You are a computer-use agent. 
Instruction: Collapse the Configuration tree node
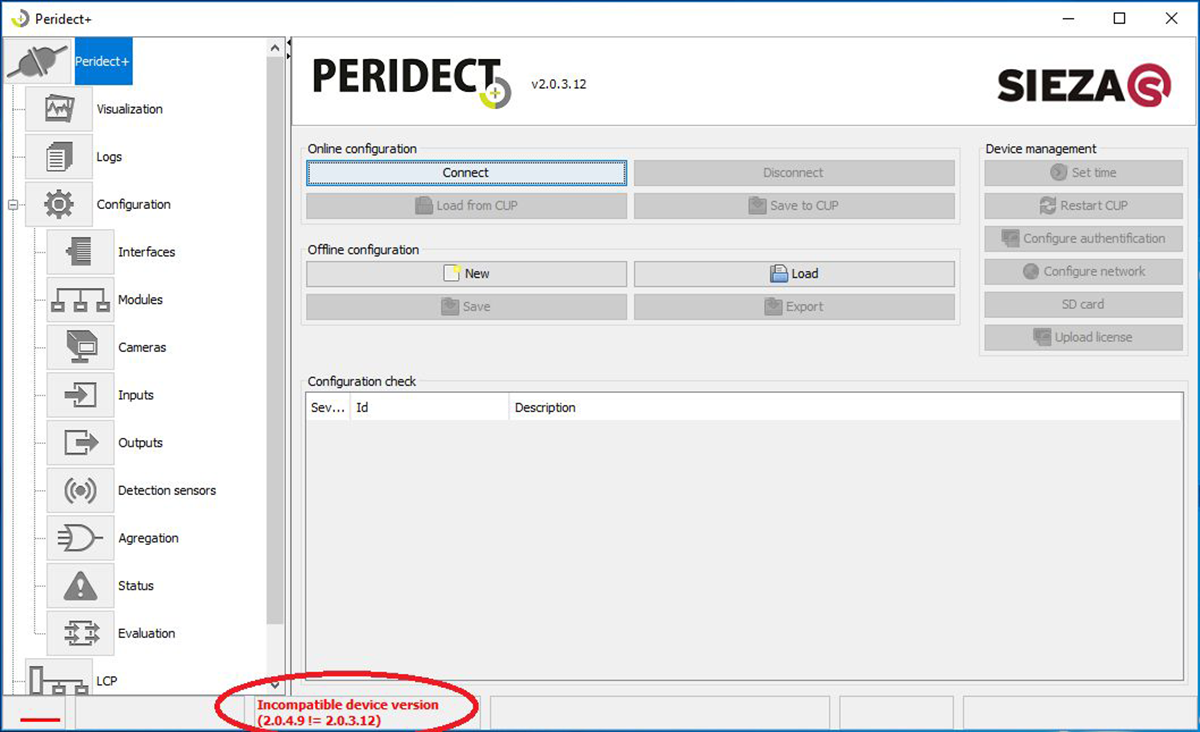tap(13, 205)
